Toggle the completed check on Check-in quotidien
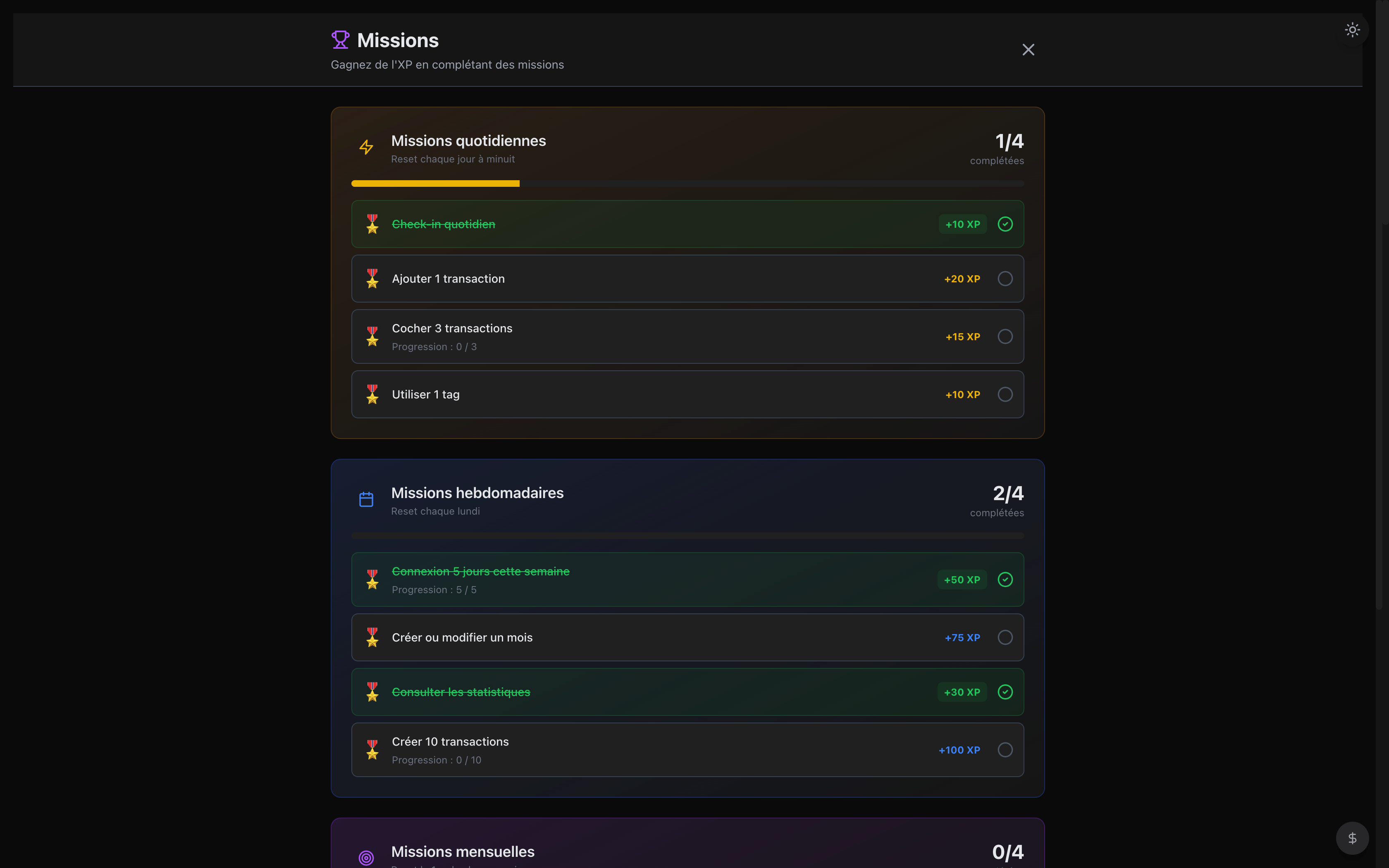1389x868 pixels. (1005, 224)
